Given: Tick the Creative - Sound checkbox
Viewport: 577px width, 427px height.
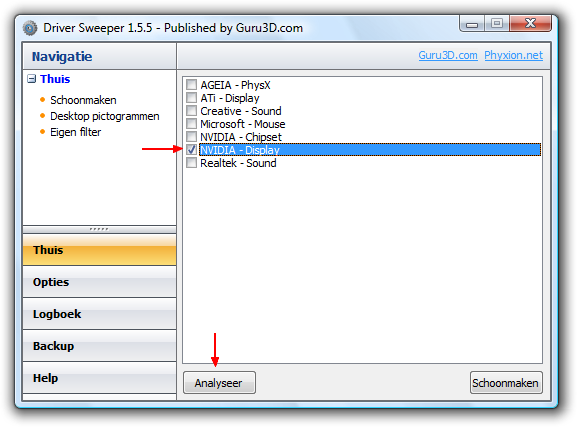Looking at the screenshot, I should 191,110.
